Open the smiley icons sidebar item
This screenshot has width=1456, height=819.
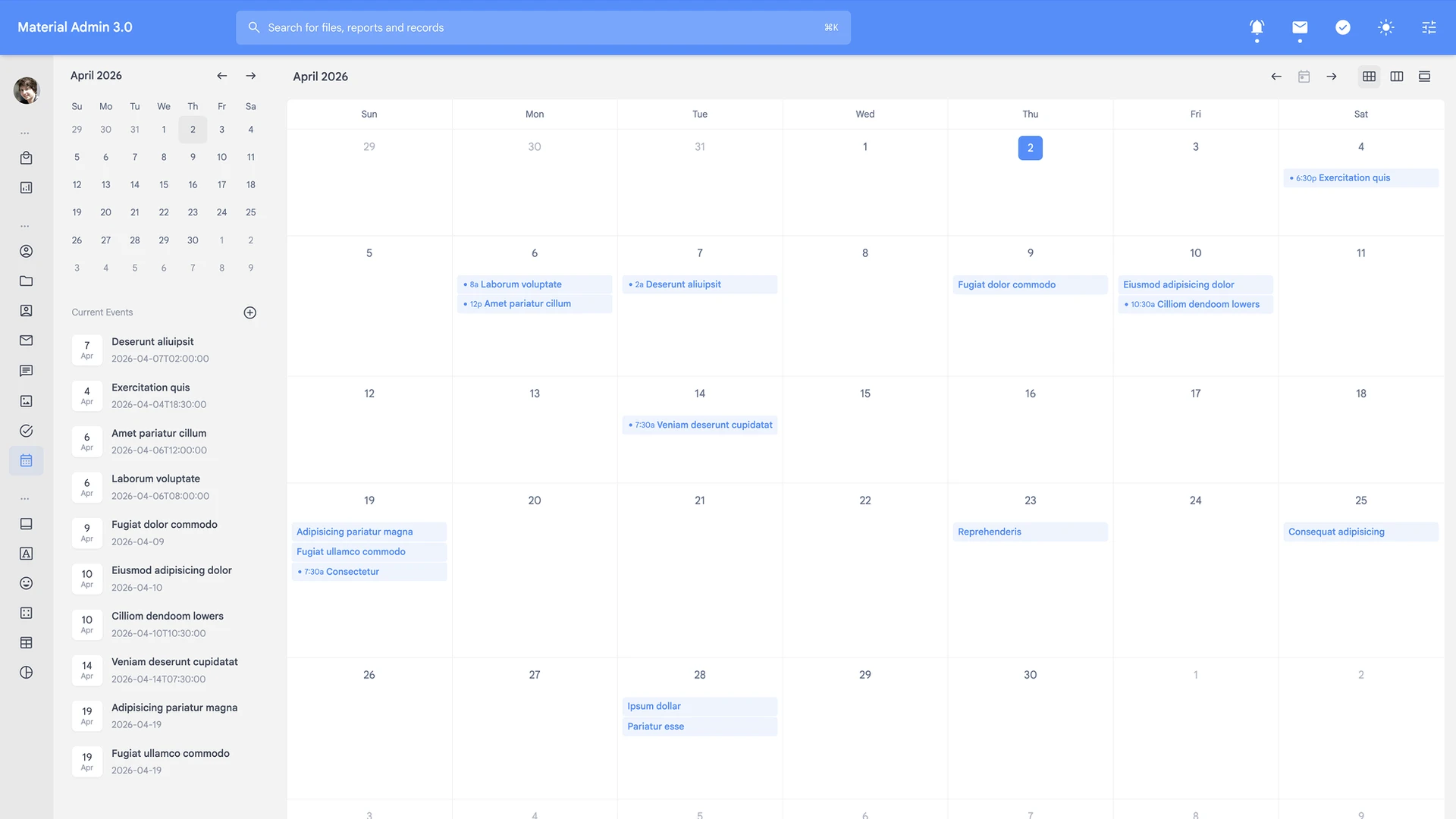click(27, 583)
